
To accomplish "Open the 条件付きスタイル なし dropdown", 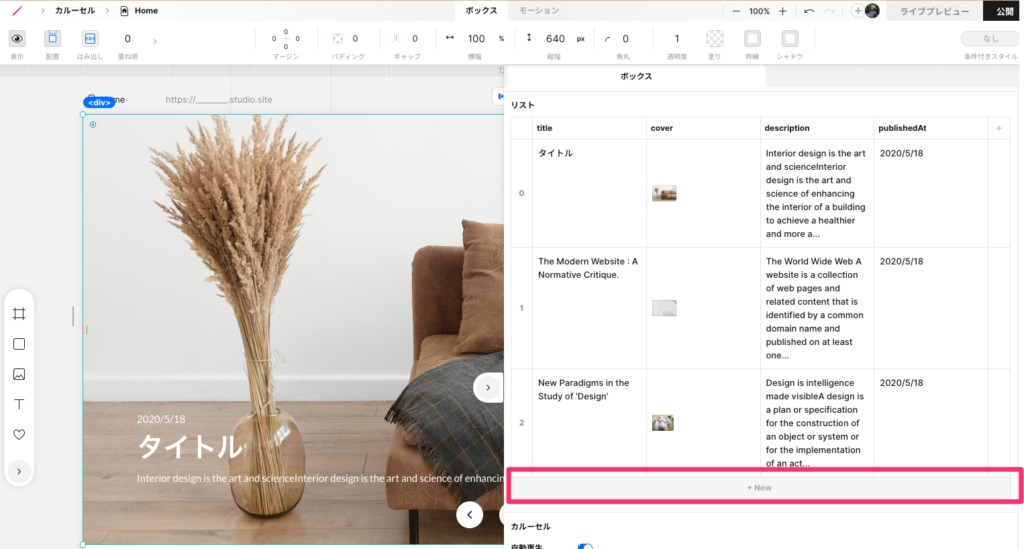I will [990, 39].
